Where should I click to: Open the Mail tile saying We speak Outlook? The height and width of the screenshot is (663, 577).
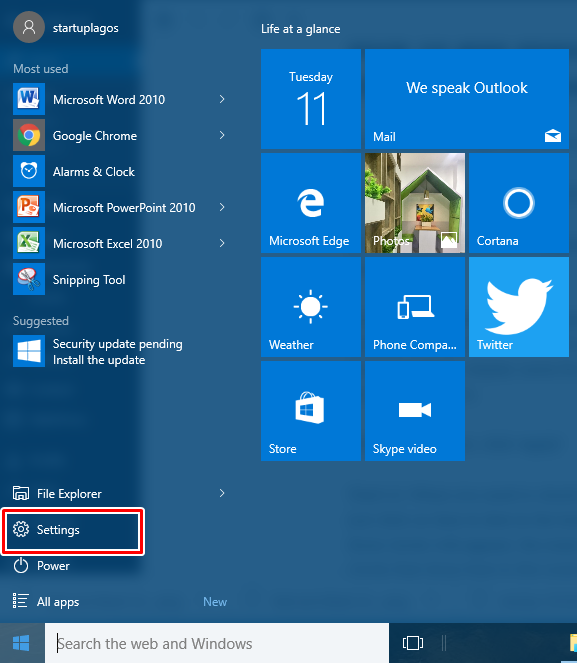(x=467, y=99)
